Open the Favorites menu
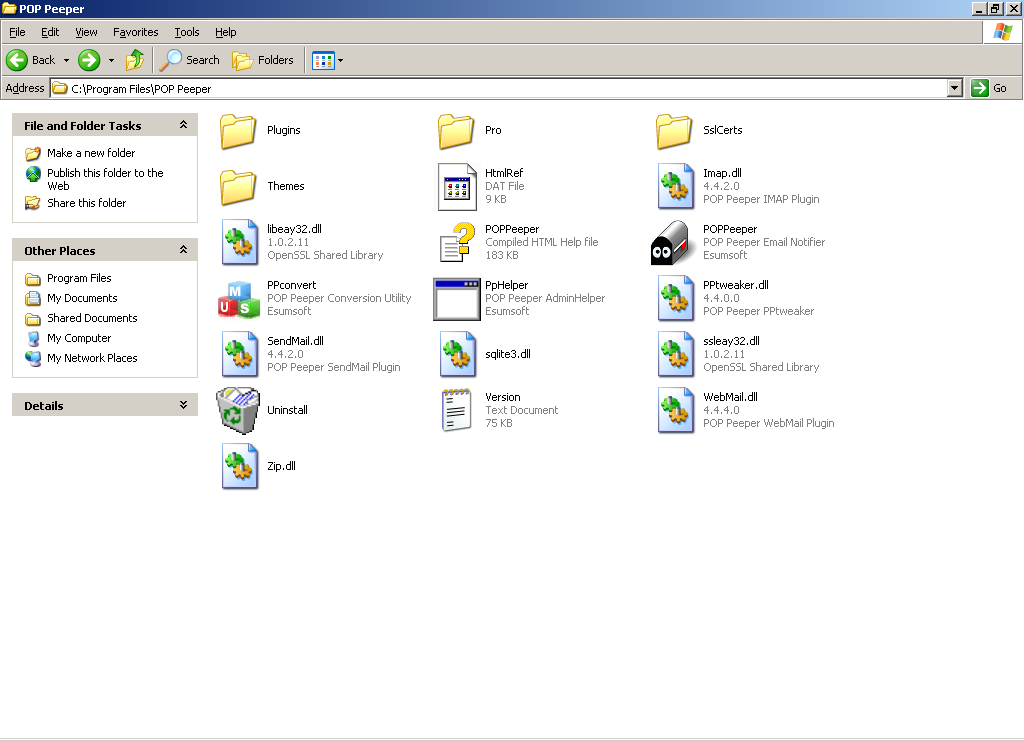Image resolution: width=1024 pixels, height=742 pixels. pos(135,32)
